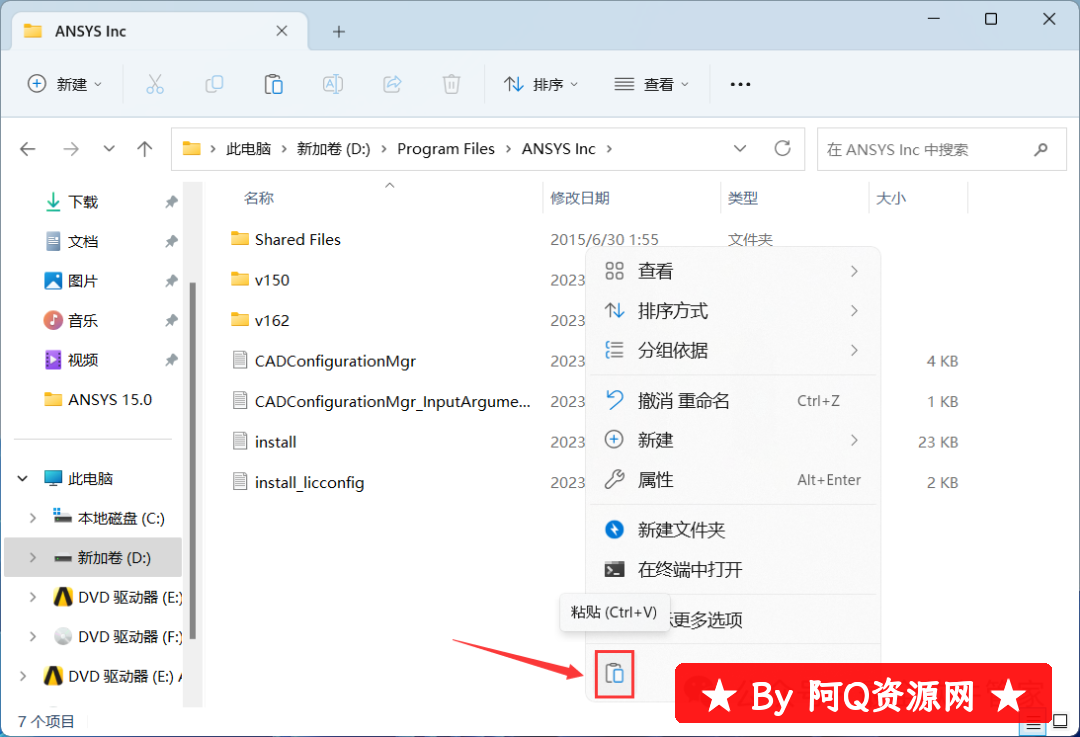
Task: Click 此电脑 in address breadcrumb
Action: coord(249,149)
